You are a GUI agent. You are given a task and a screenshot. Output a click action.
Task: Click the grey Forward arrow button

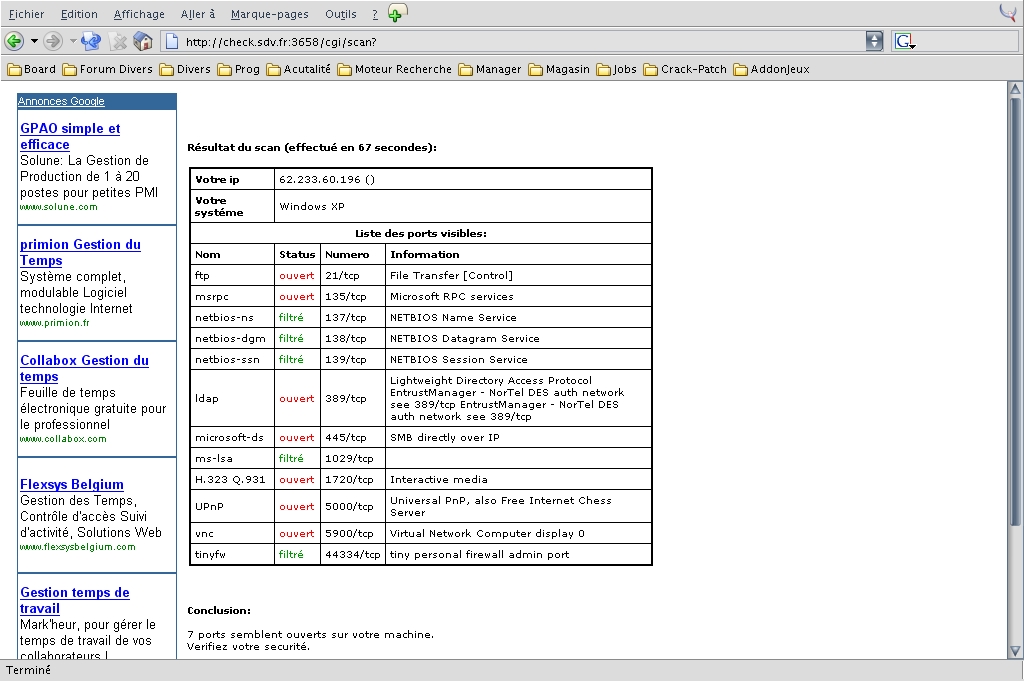point(52,42)
